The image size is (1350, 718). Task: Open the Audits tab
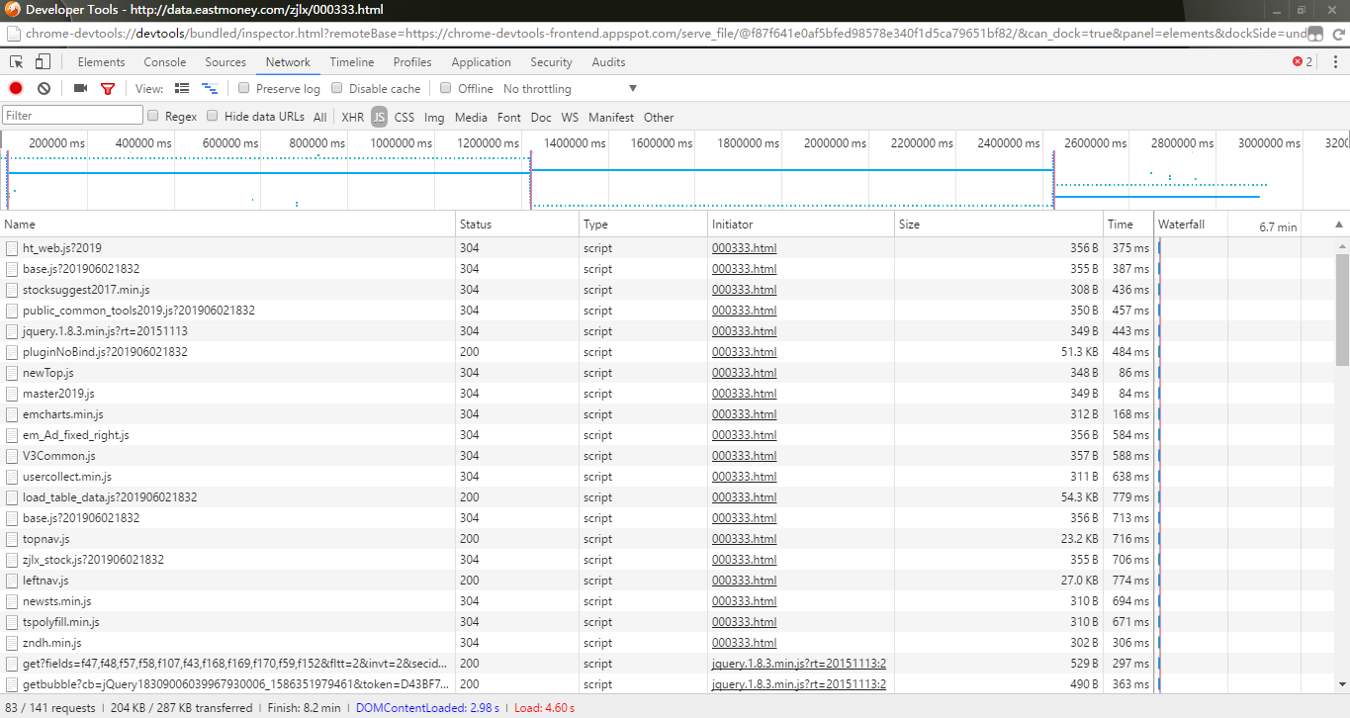pos(608,62)
